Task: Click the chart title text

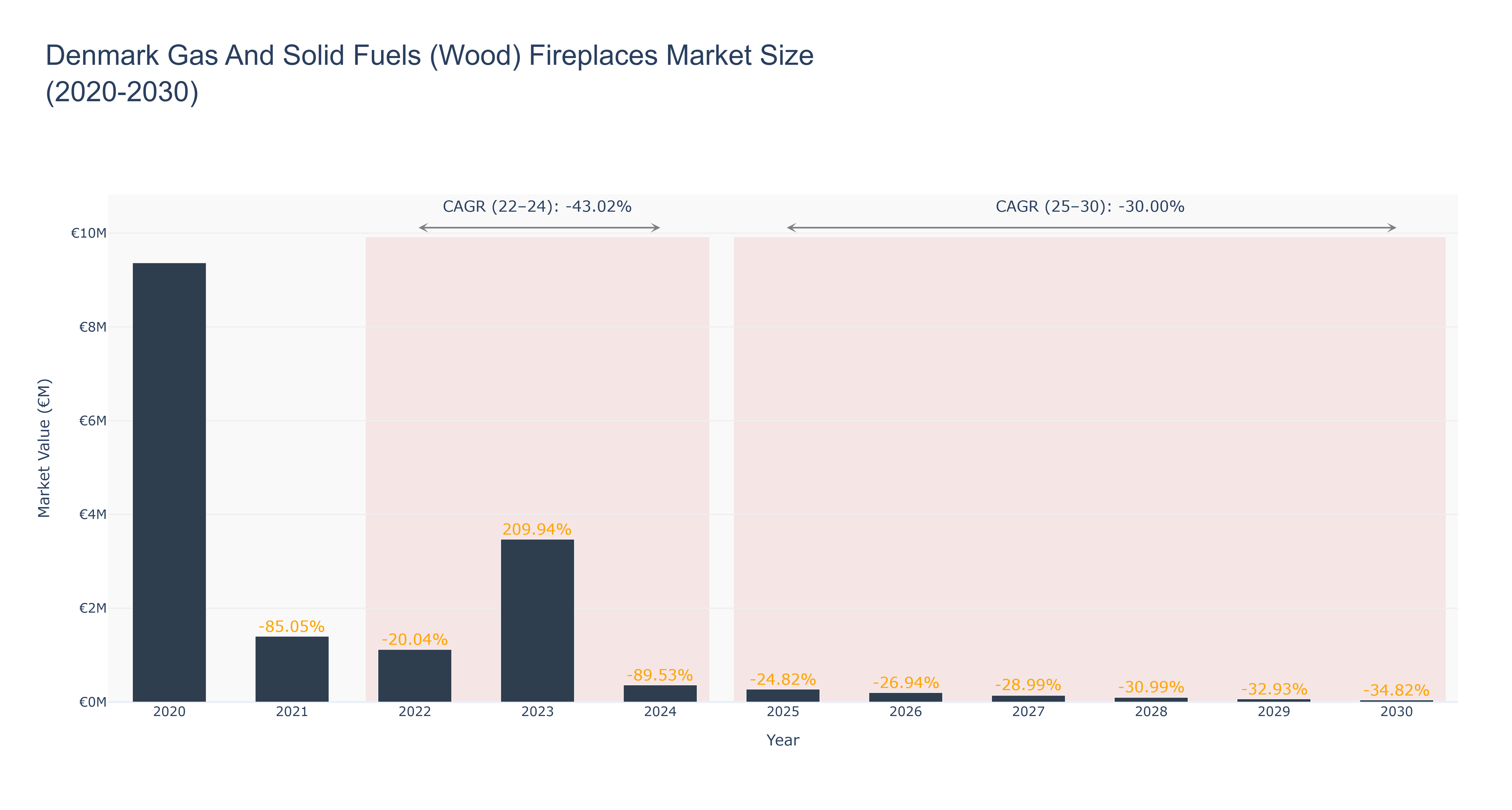Action: [430, 73]
